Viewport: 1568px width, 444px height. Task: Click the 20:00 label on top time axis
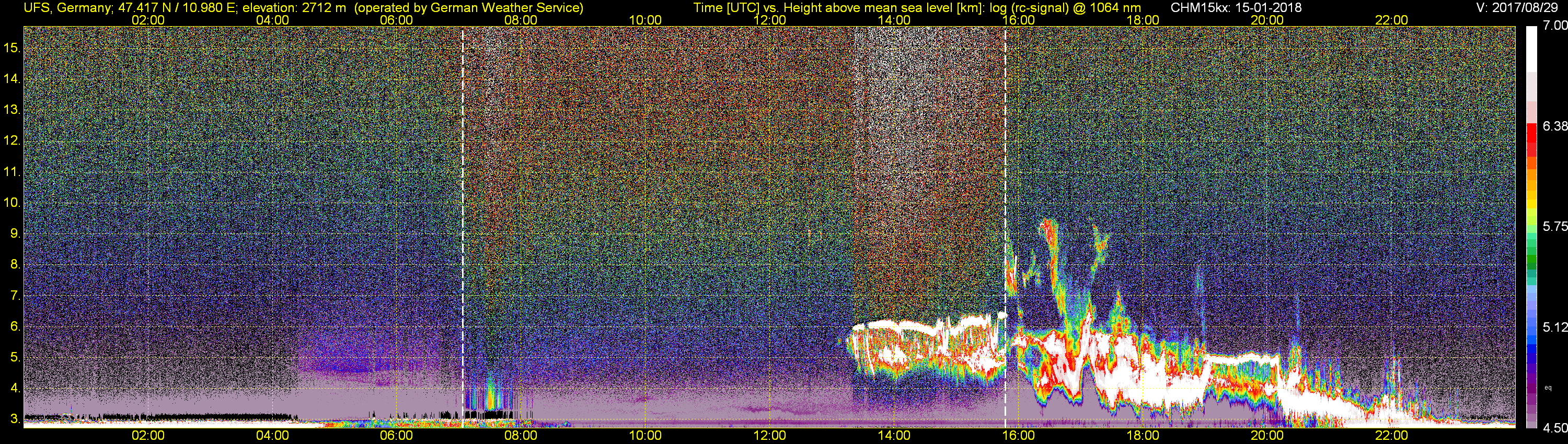point(1267,20)
